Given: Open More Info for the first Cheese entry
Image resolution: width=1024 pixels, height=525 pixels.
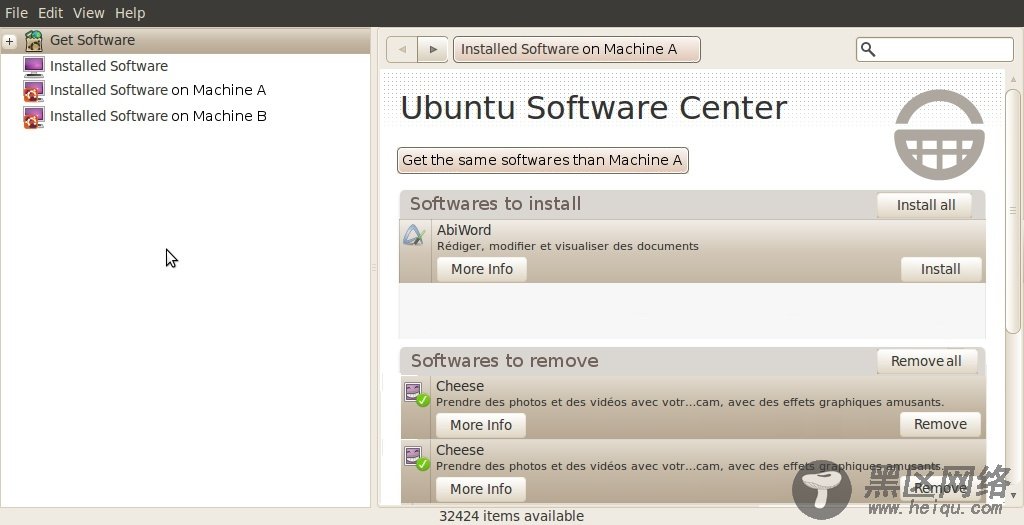Looking at the screenshot, I should click(x=481, y=425).
